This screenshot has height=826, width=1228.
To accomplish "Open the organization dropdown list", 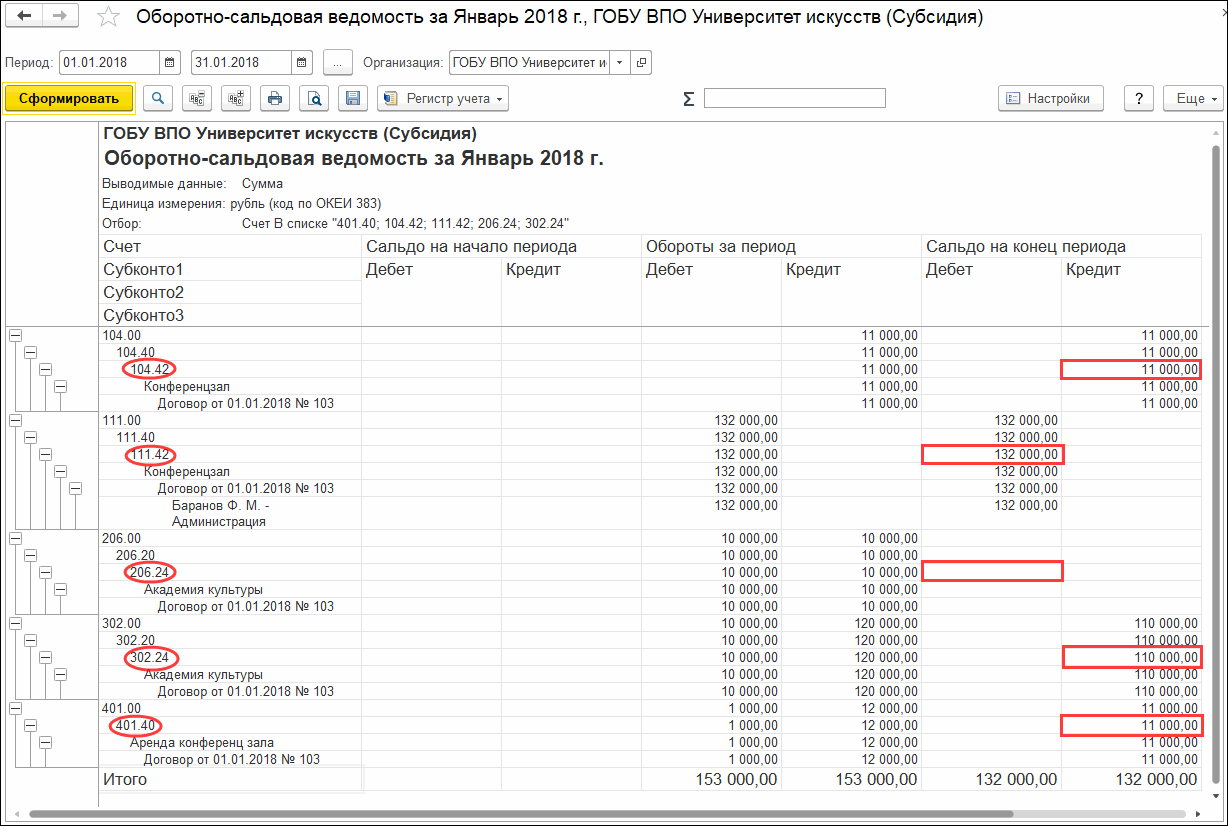I will click(619, 62).
